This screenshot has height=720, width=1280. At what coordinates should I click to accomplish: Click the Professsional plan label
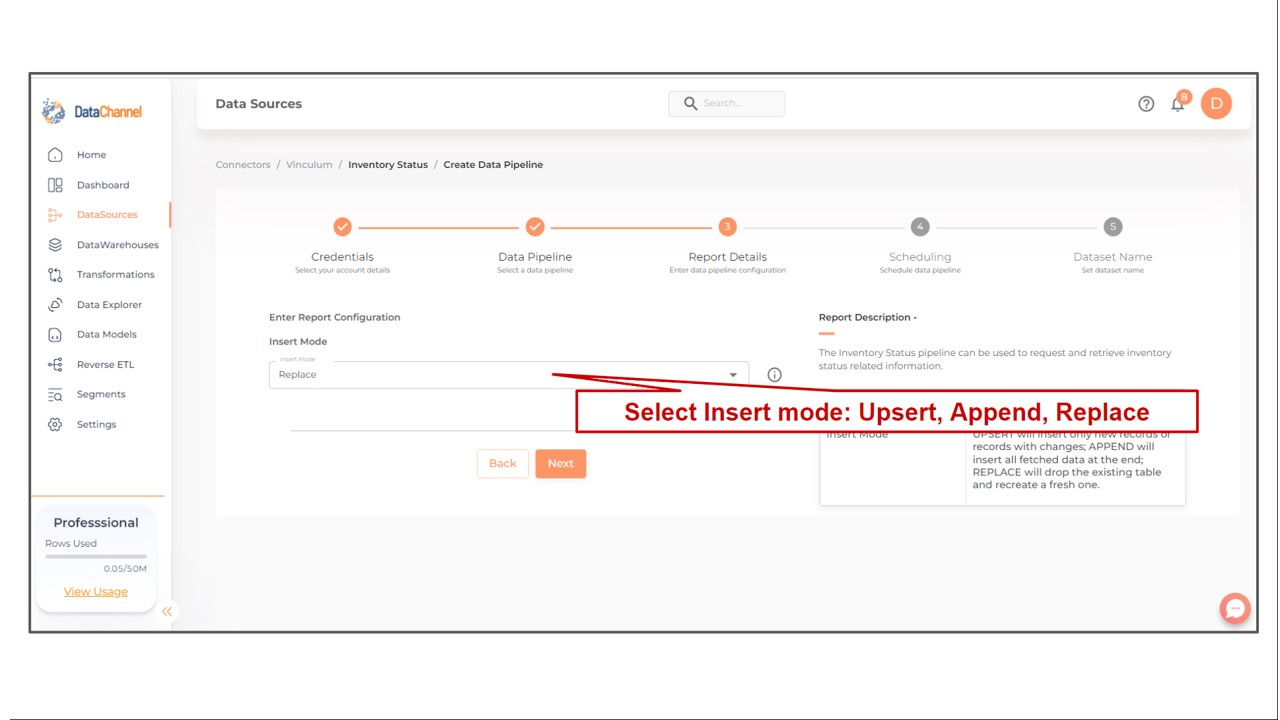click(96, 523)
